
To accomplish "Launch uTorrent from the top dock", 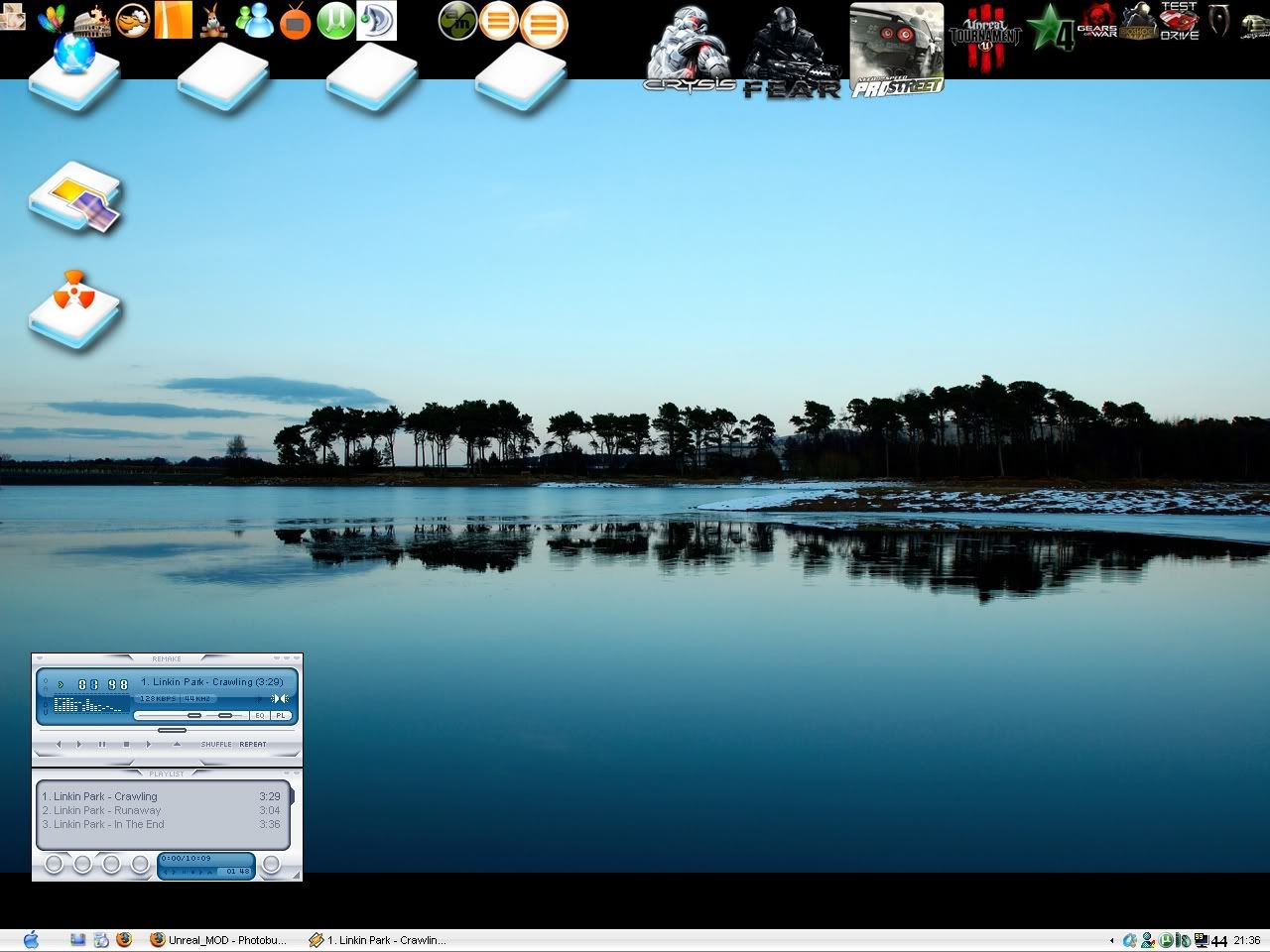I will 335,20.
